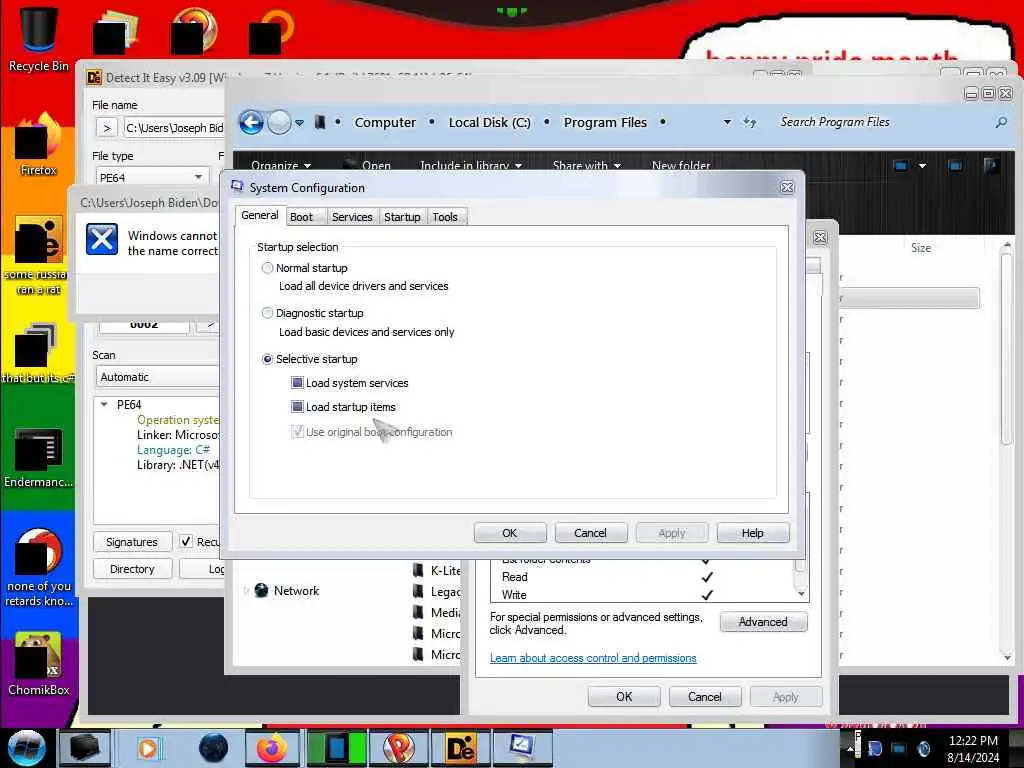Switch to the Tools tab
The image size is (1024, 768).
coord(445,217)
